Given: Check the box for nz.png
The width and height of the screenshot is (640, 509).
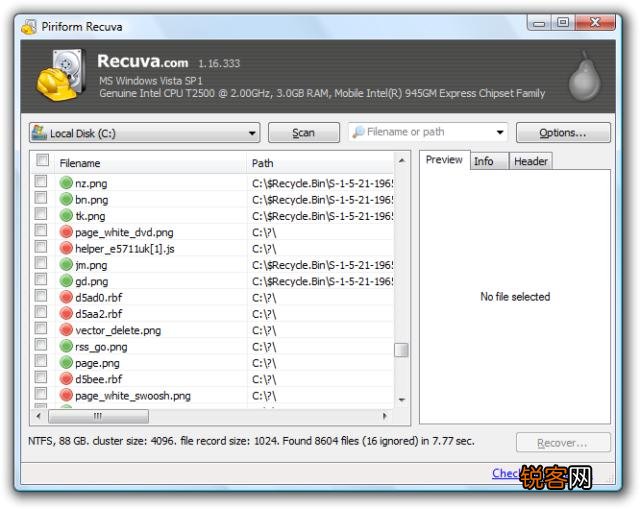Looking at the screenshot, I should (41, 181).
